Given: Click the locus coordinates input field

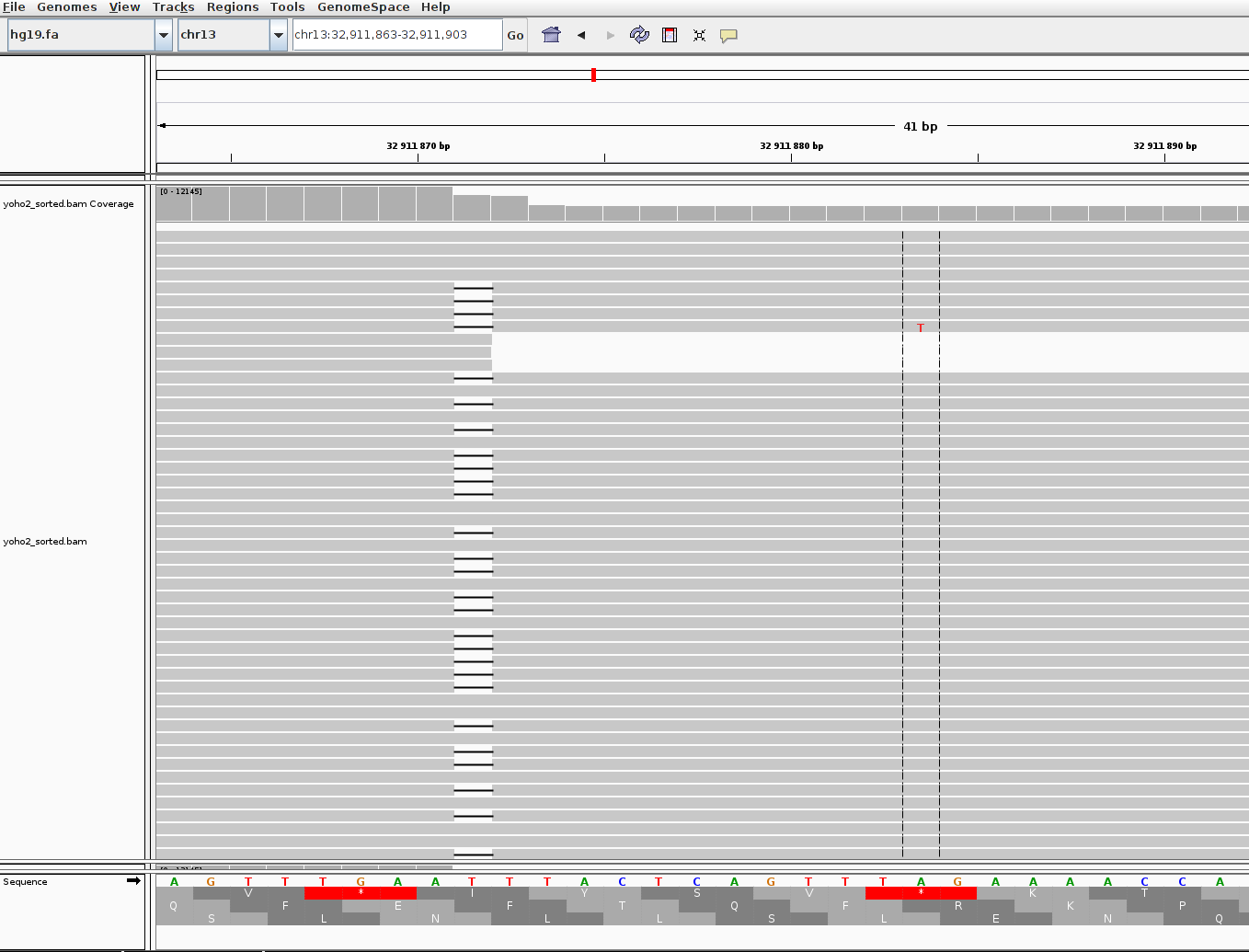Looking at the screenshot, I should click(x=397, y=35).
